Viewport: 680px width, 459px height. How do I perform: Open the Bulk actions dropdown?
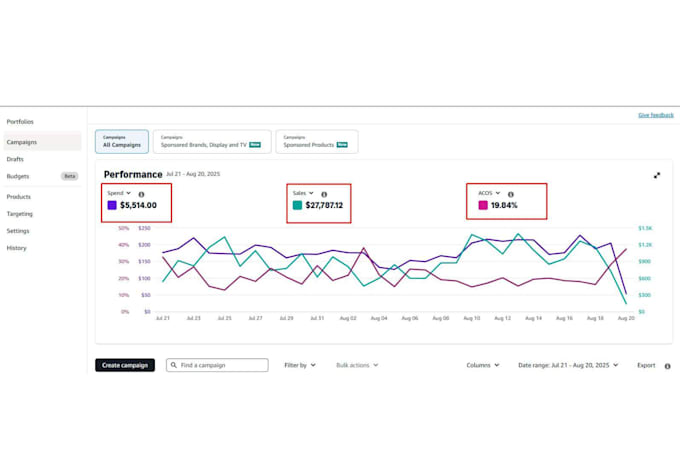click(x=357, y=365)
